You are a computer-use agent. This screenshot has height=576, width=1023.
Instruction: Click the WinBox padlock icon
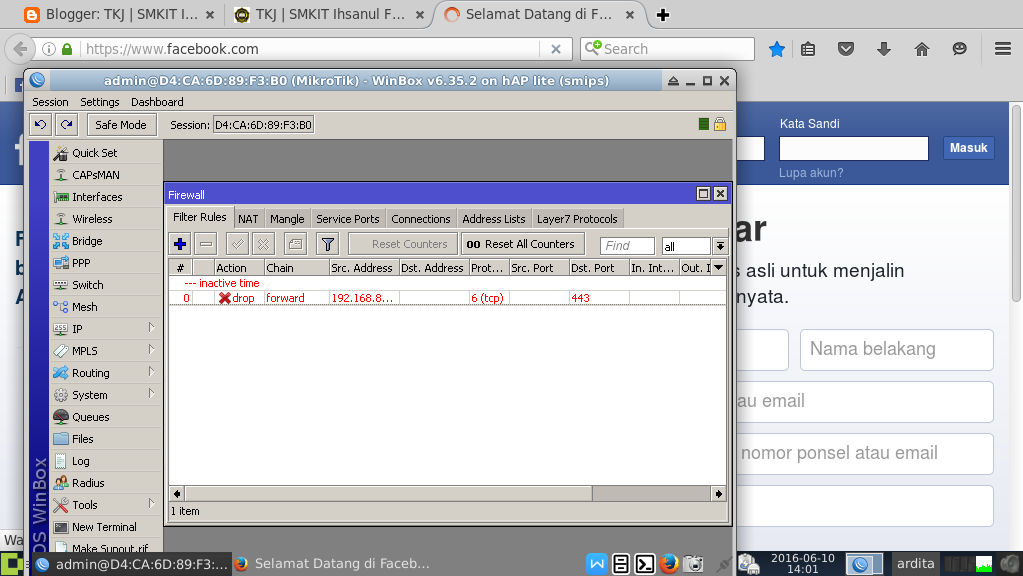tap(720, 124)
